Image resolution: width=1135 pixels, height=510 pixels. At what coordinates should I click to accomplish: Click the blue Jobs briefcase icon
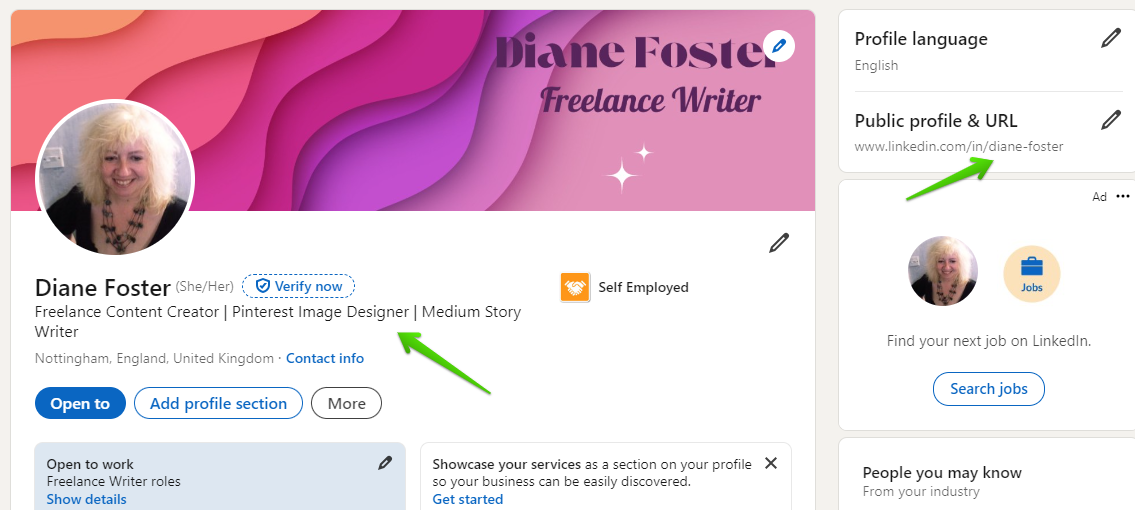pyautogui.click(x=1031, y=272)
